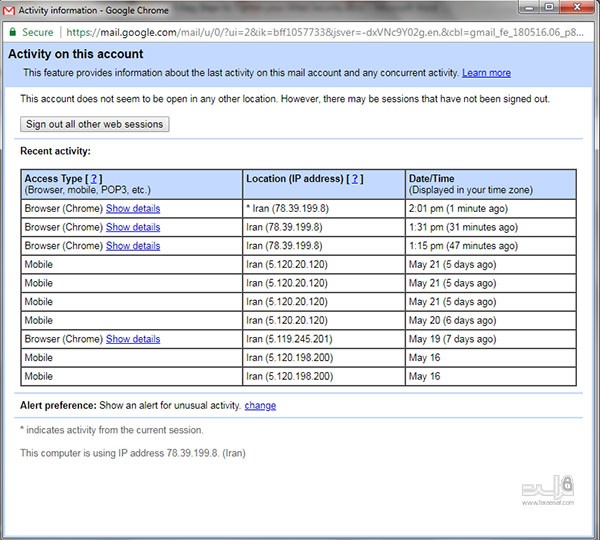Click the green secure padlock icon
This screenshot has height=540, width=600.
[13, 32]
